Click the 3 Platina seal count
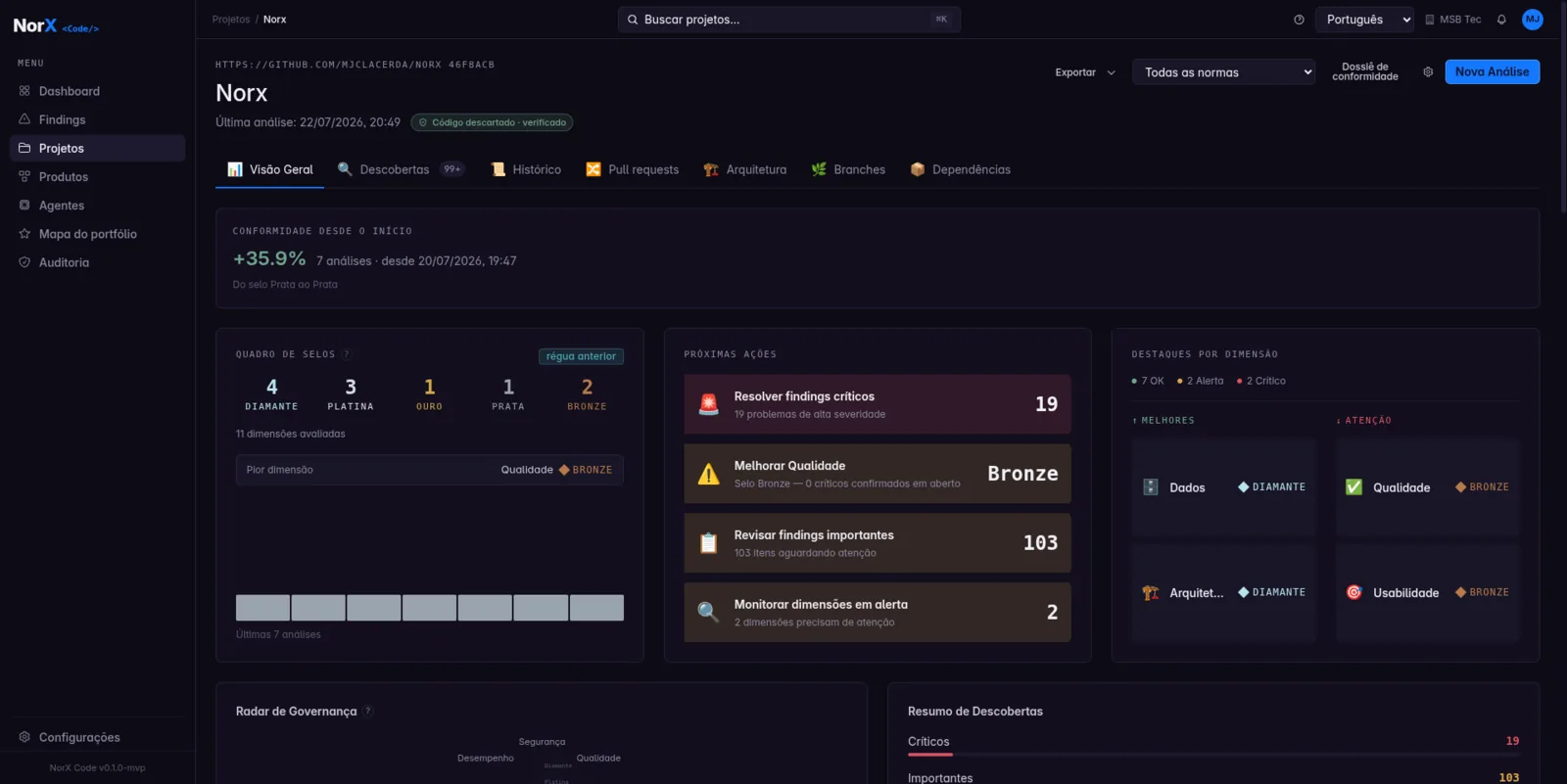This screenshot has width=1567, height=784. (x=351, y=393)
